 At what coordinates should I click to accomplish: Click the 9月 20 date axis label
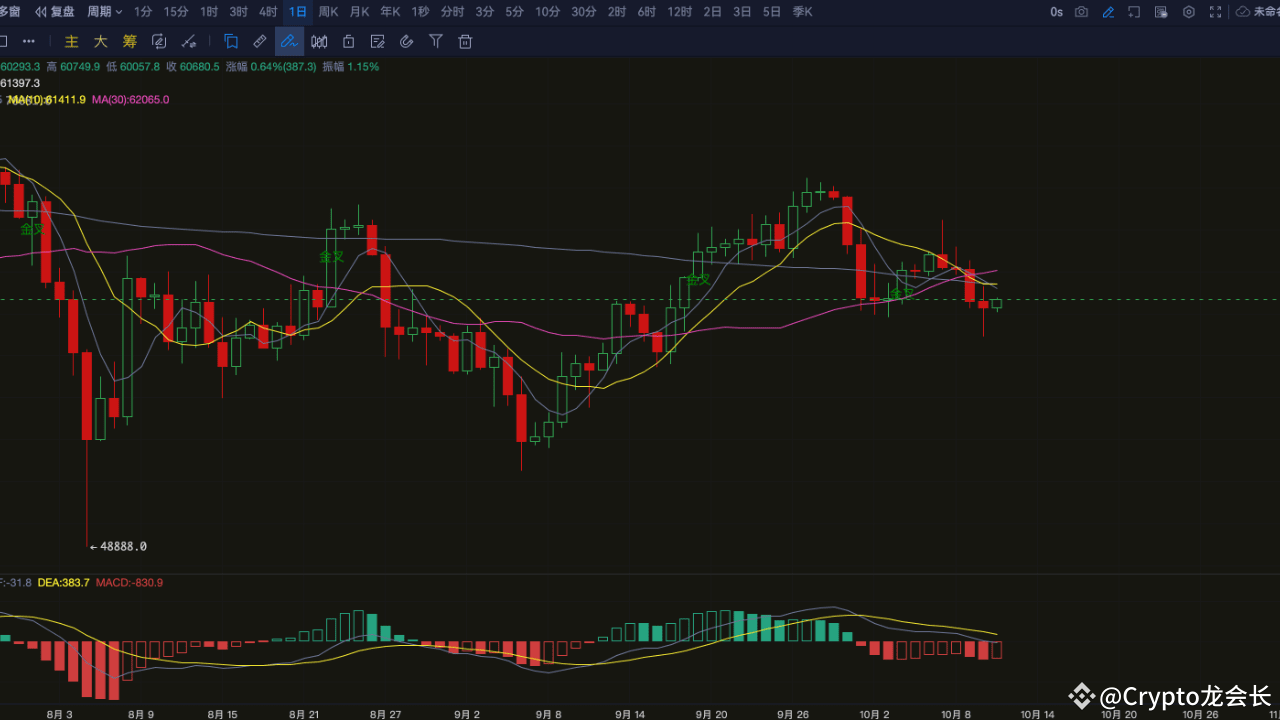711,714
